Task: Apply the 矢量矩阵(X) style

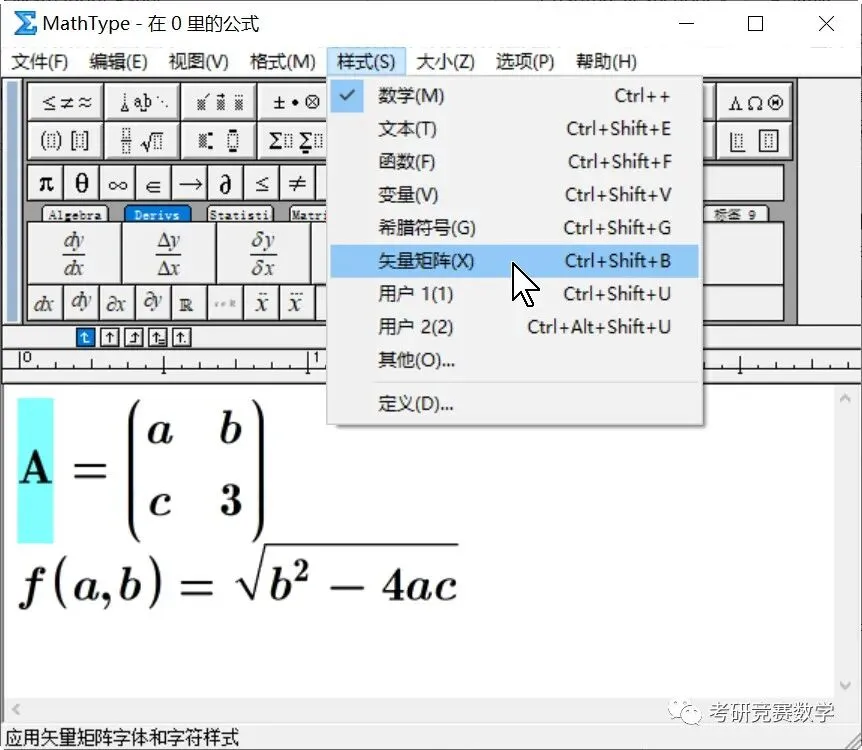Action: tap(515, 261)
